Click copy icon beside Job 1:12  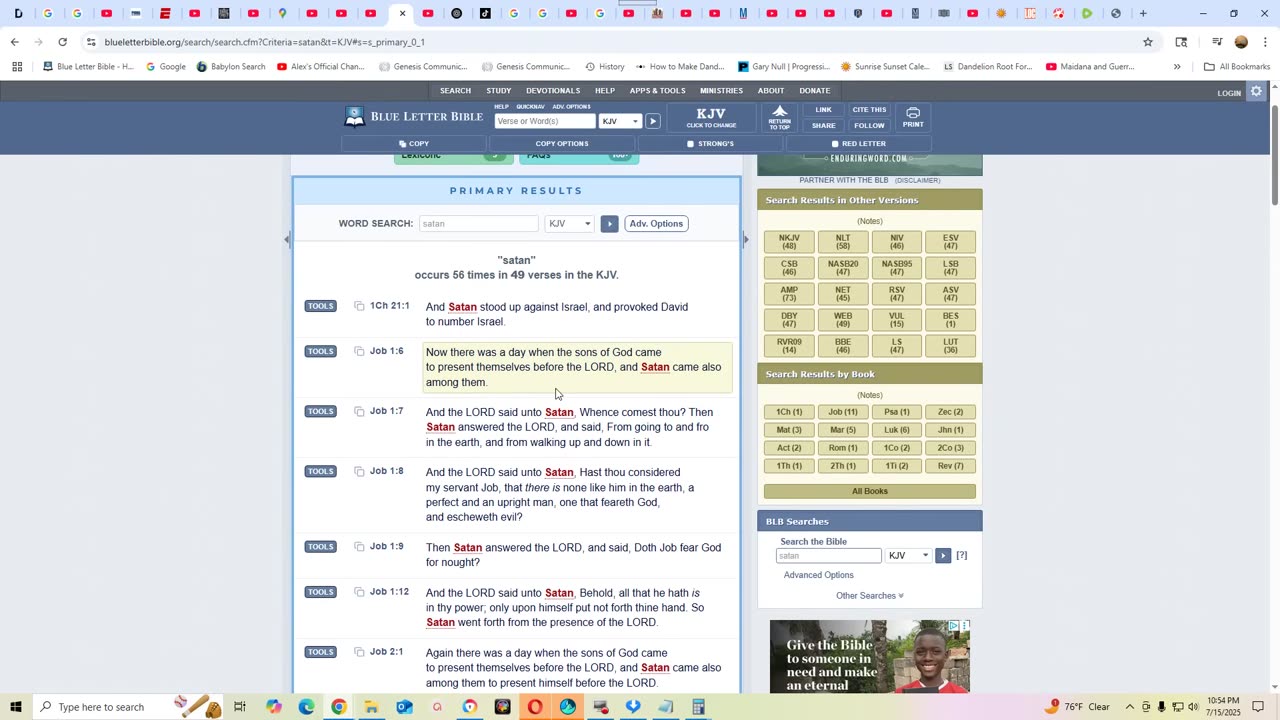359,592
